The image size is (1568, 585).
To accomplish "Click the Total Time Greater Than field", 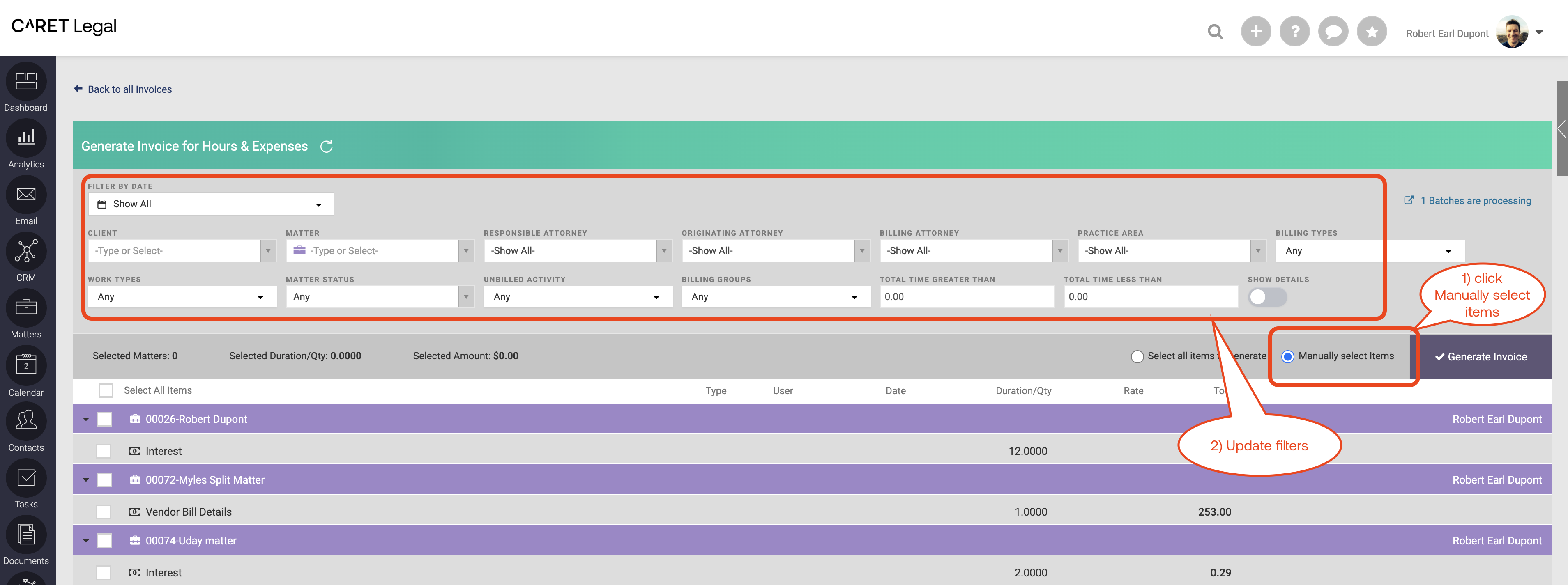I will click(x=966, y=297).
